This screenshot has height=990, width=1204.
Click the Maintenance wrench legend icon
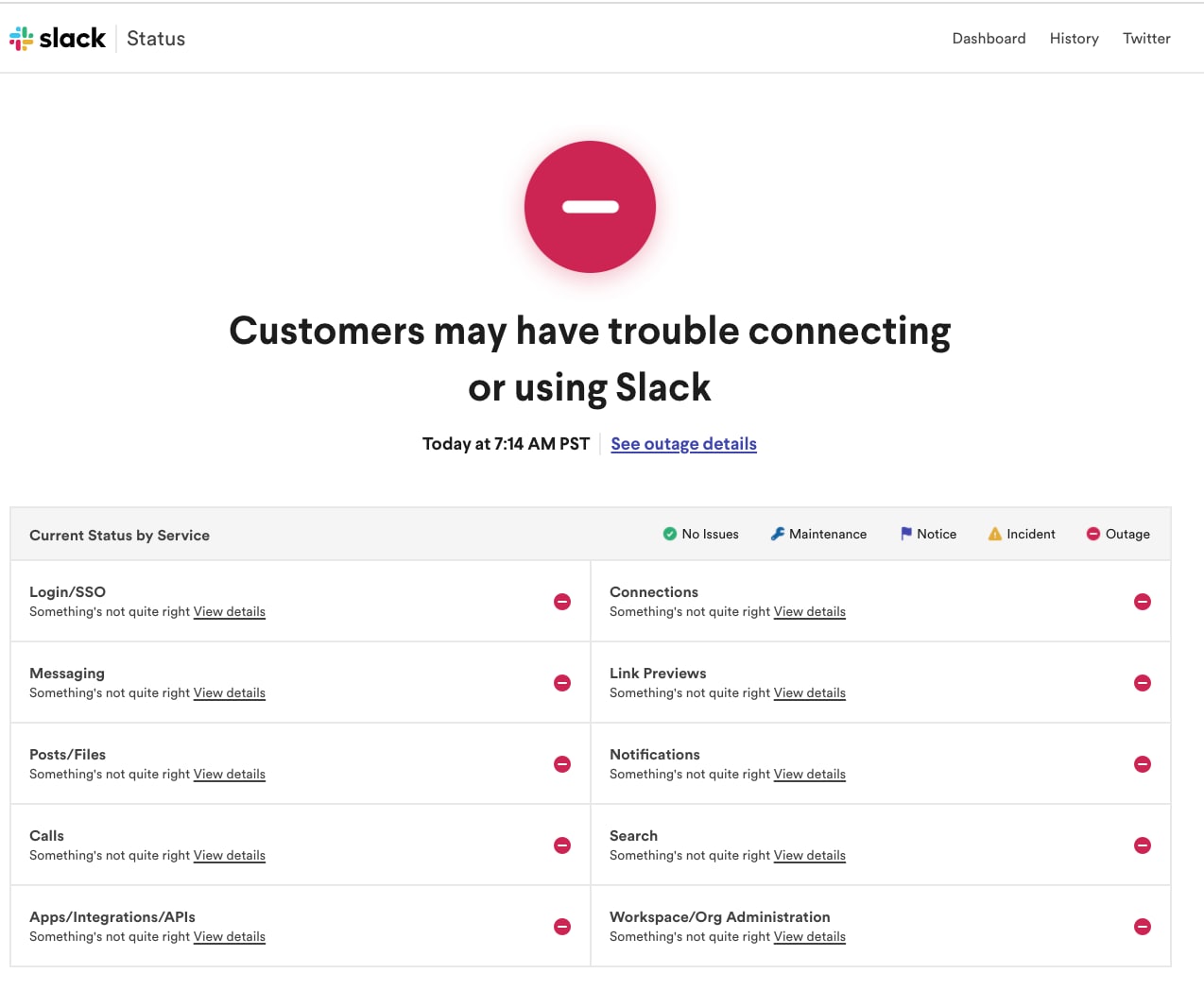(x=778, y=534)
